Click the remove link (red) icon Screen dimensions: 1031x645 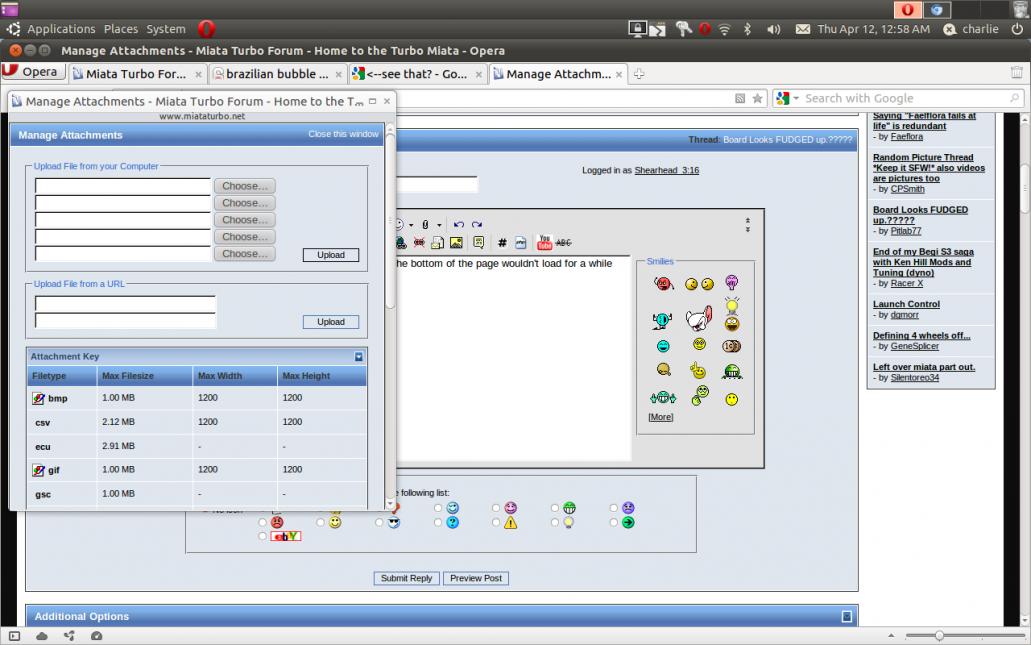[x=419, y=243]
